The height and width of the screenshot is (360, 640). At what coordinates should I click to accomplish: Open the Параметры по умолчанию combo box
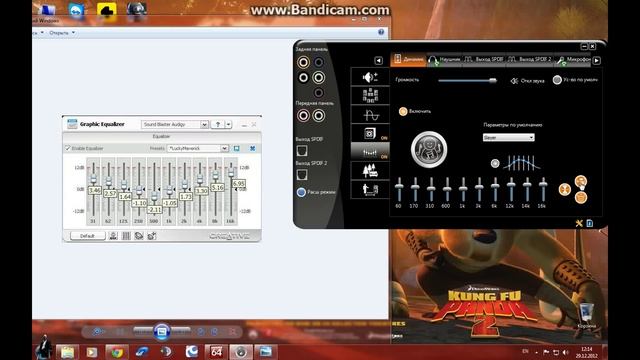(508, 138)
